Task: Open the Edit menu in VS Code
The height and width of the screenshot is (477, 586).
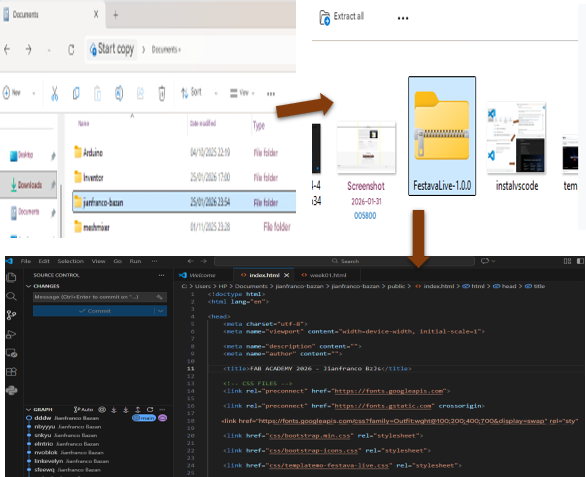Action: point(44,261)
